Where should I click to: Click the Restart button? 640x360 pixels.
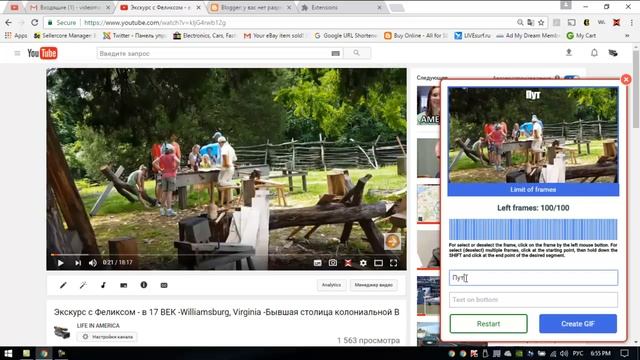[489, 324]
